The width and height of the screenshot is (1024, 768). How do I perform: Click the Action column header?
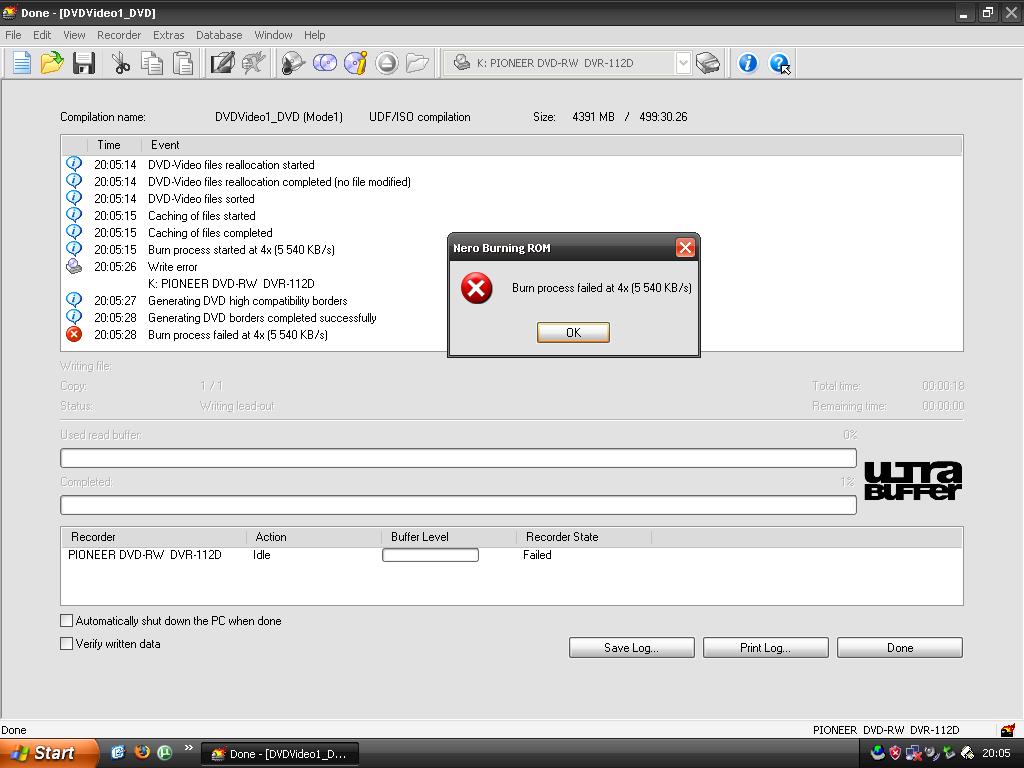(x=314, y=537)
